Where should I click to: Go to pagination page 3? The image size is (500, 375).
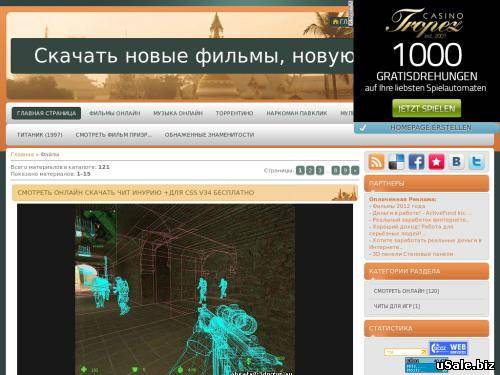point(320,170)
